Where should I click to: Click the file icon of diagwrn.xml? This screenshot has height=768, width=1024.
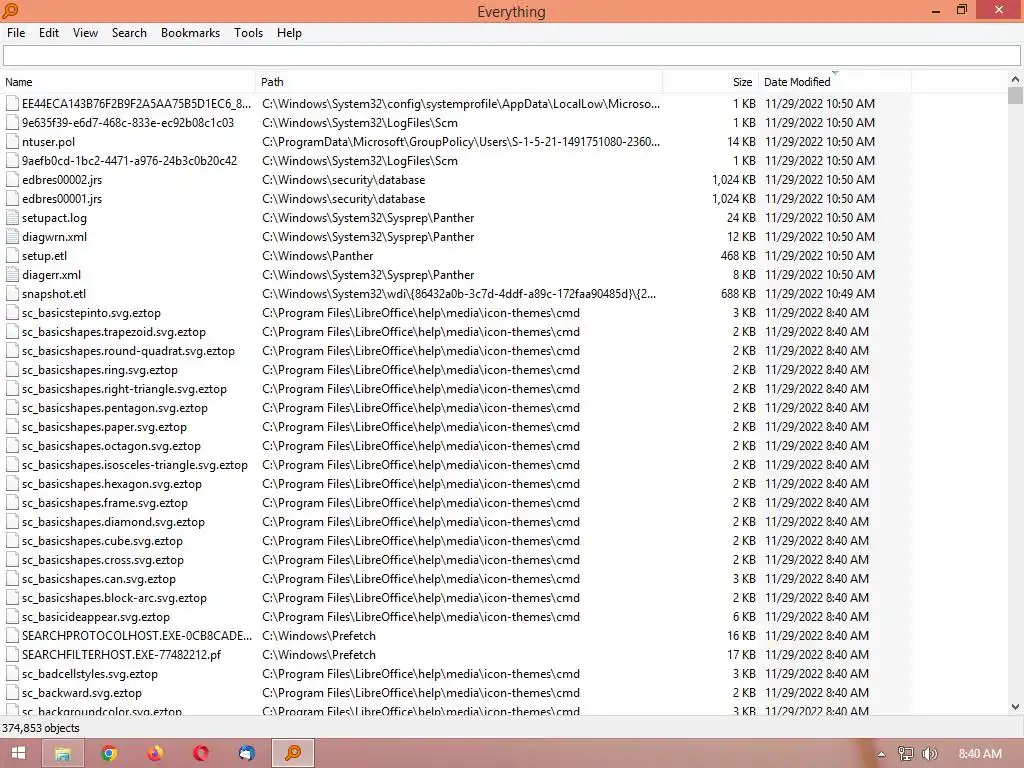click(x=12, y=236)
